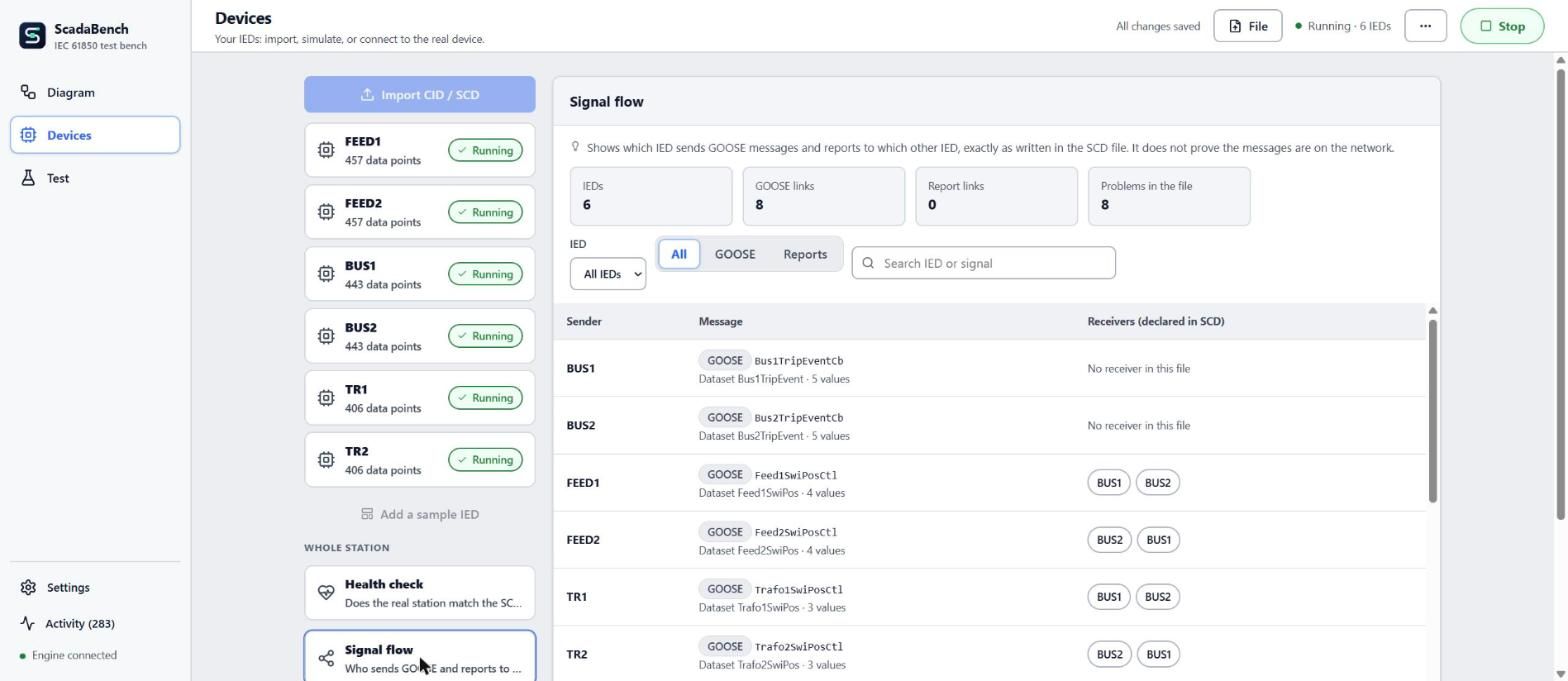Screen dimensions: 1568x681
Task: Click the Report links count card
Action: pyautogui.click(x=996, y=196)
